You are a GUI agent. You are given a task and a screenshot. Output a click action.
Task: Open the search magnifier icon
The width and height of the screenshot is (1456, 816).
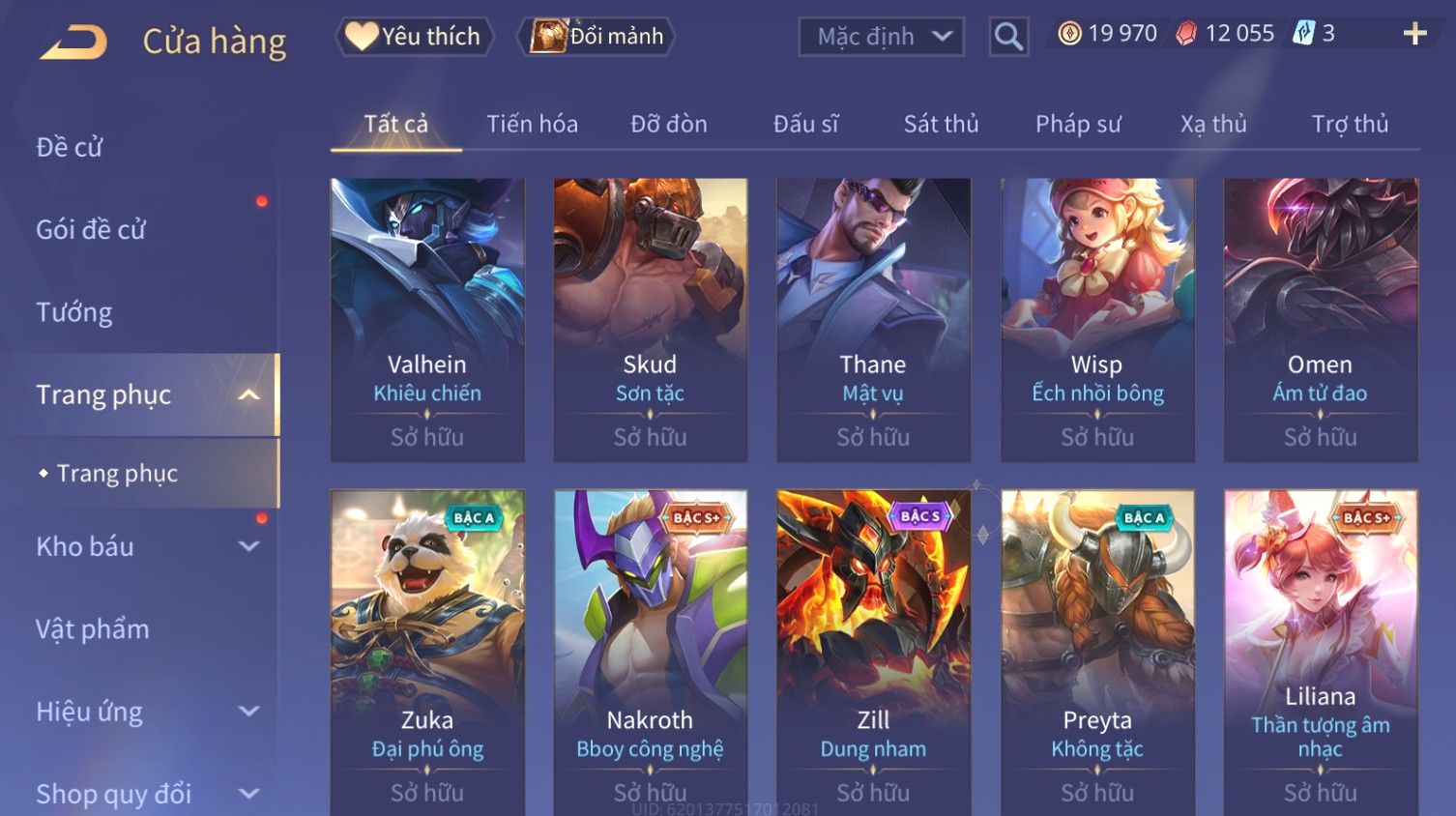click(1008, 37)
